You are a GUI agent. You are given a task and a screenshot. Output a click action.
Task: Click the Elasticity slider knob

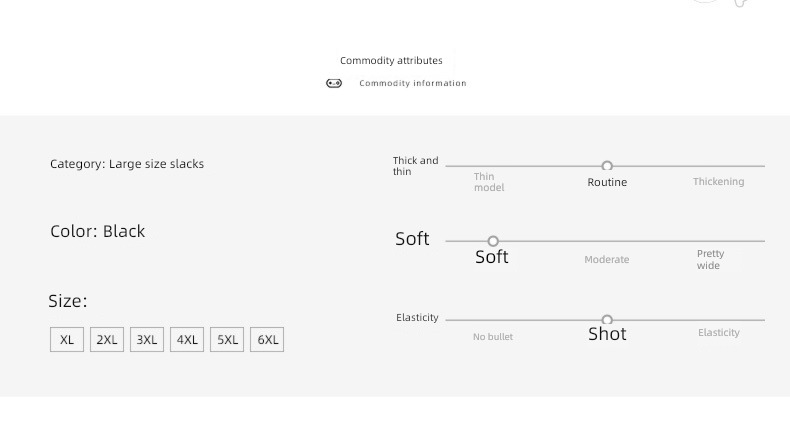[607, 320]
